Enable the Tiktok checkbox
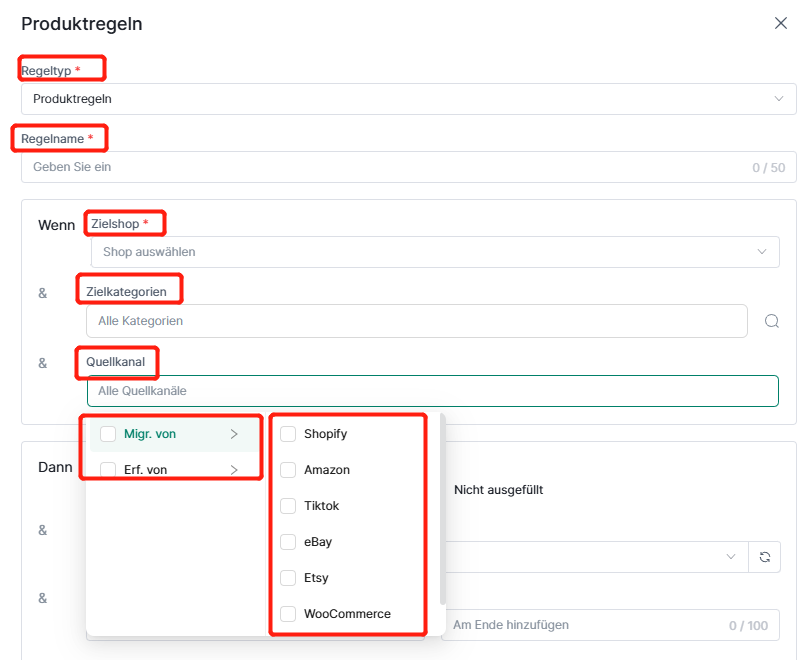The width and height of the screenshot is (804, 660). point(288,506)
